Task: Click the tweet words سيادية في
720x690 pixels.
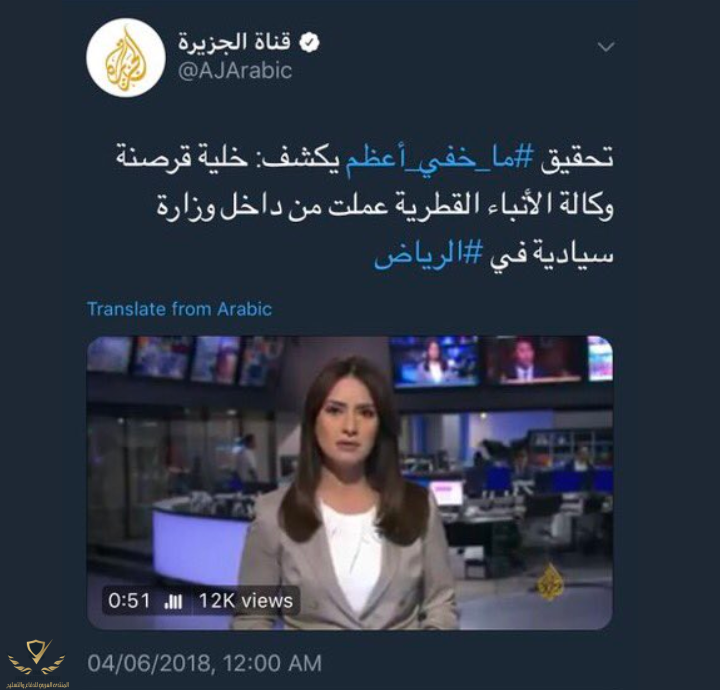Action: (551, 255)
